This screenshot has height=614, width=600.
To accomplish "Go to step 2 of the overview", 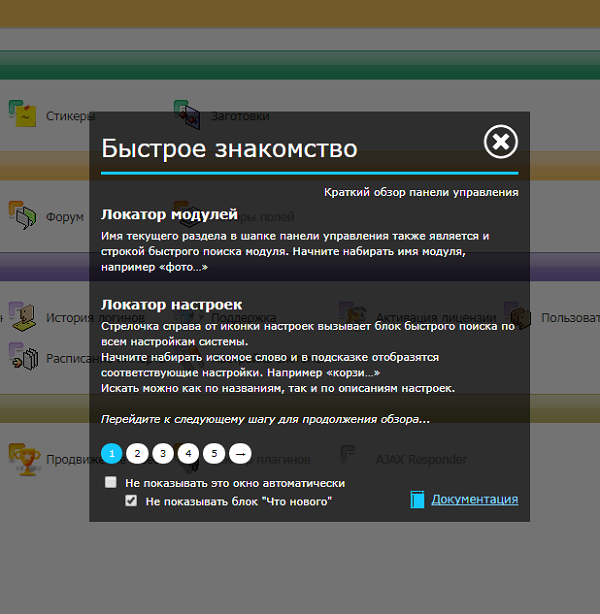I will click(137, 453).
